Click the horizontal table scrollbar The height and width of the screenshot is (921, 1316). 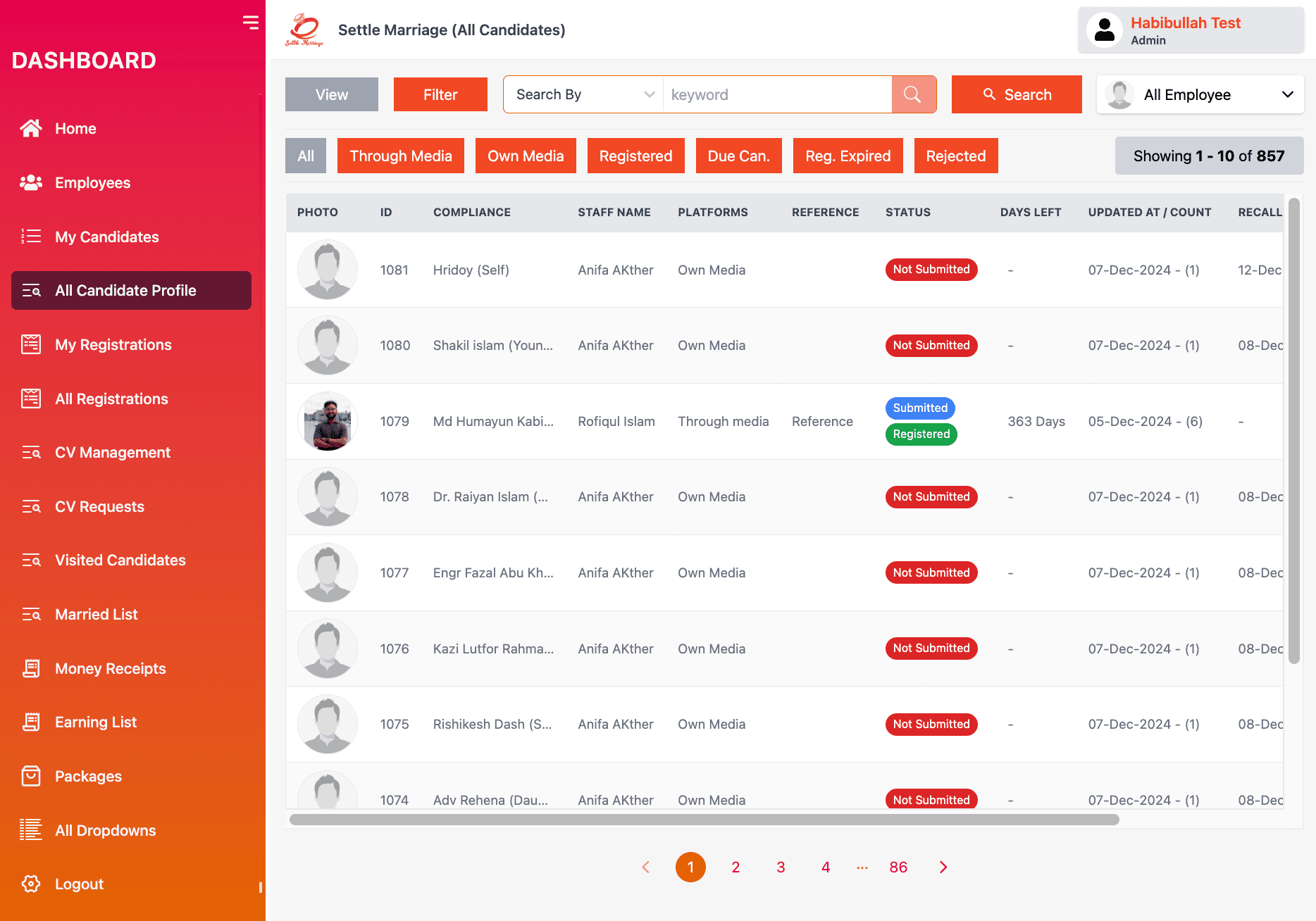pos(704,820)
